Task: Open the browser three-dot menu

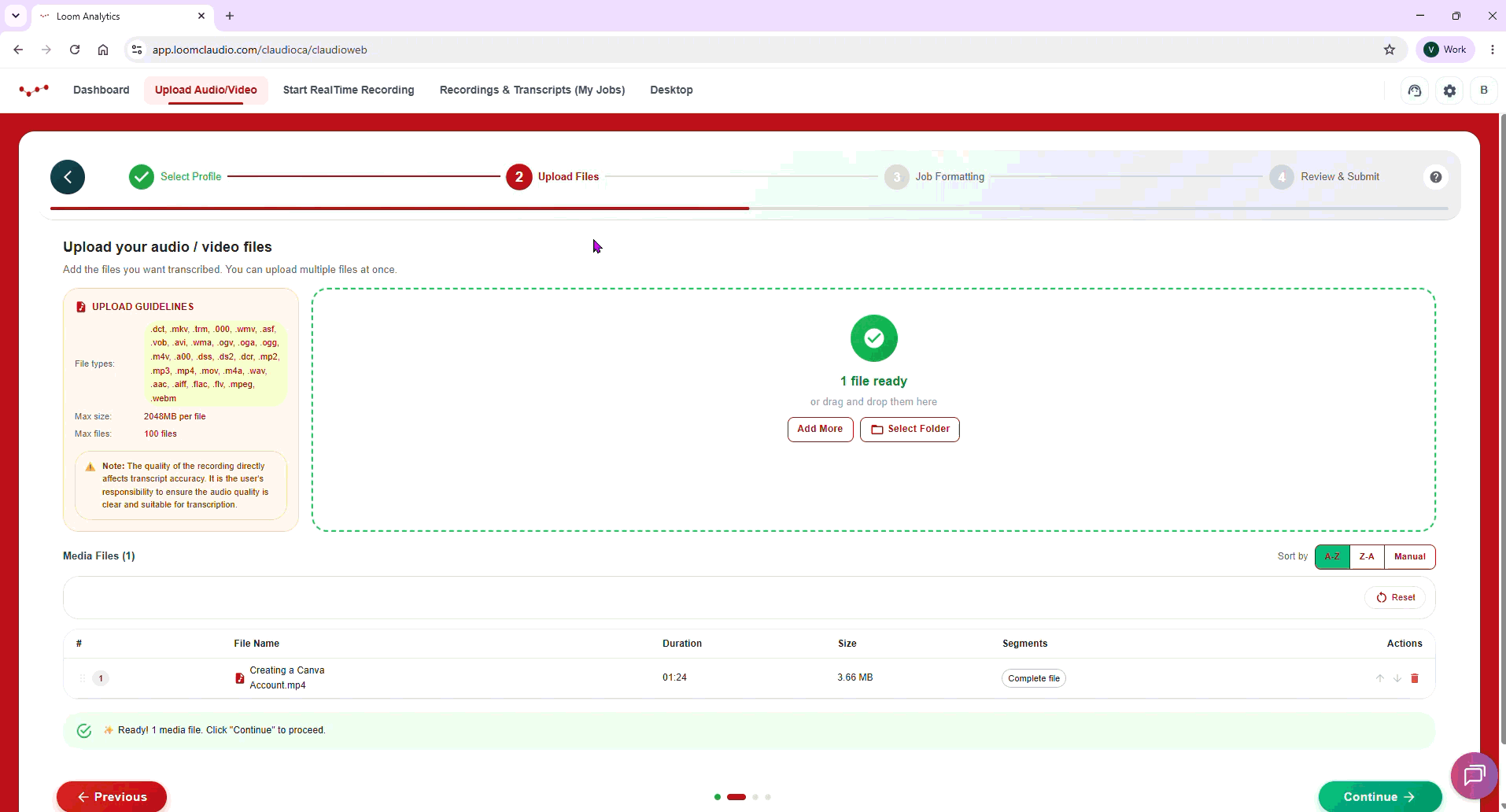Action: (x=1493, y=50)
